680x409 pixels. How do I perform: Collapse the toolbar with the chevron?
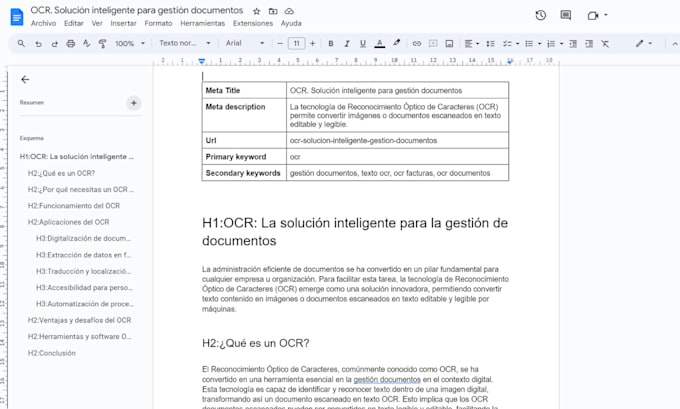click(674, 44)
